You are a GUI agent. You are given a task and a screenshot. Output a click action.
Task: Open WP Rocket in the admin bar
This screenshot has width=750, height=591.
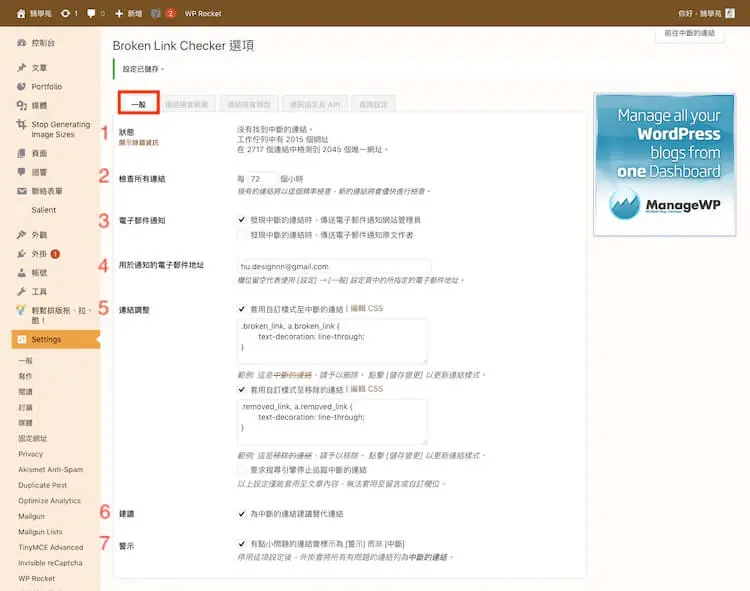click(203, 13)
